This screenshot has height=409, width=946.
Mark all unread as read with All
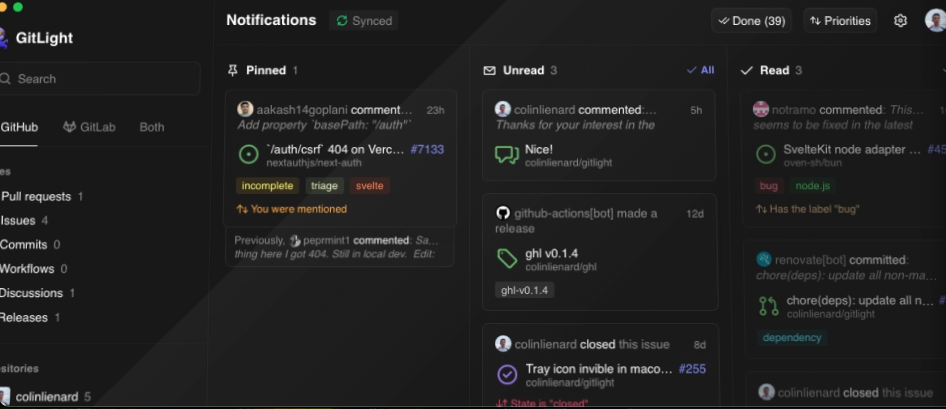(700, 70)
